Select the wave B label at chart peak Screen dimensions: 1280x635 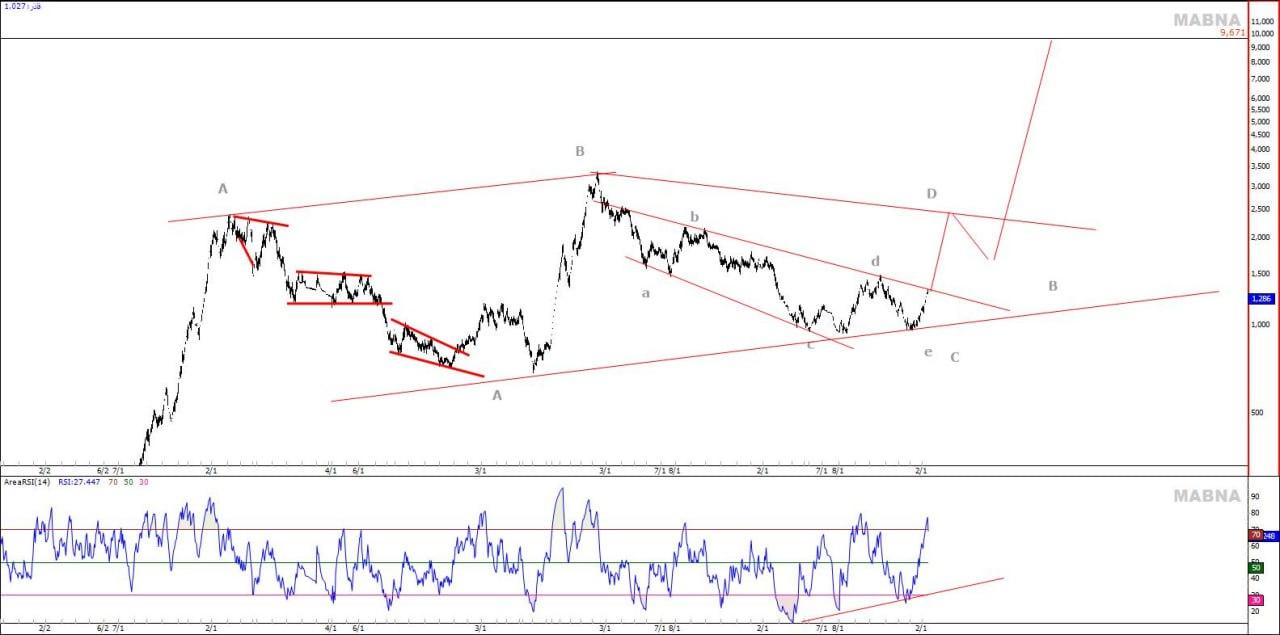579,151
